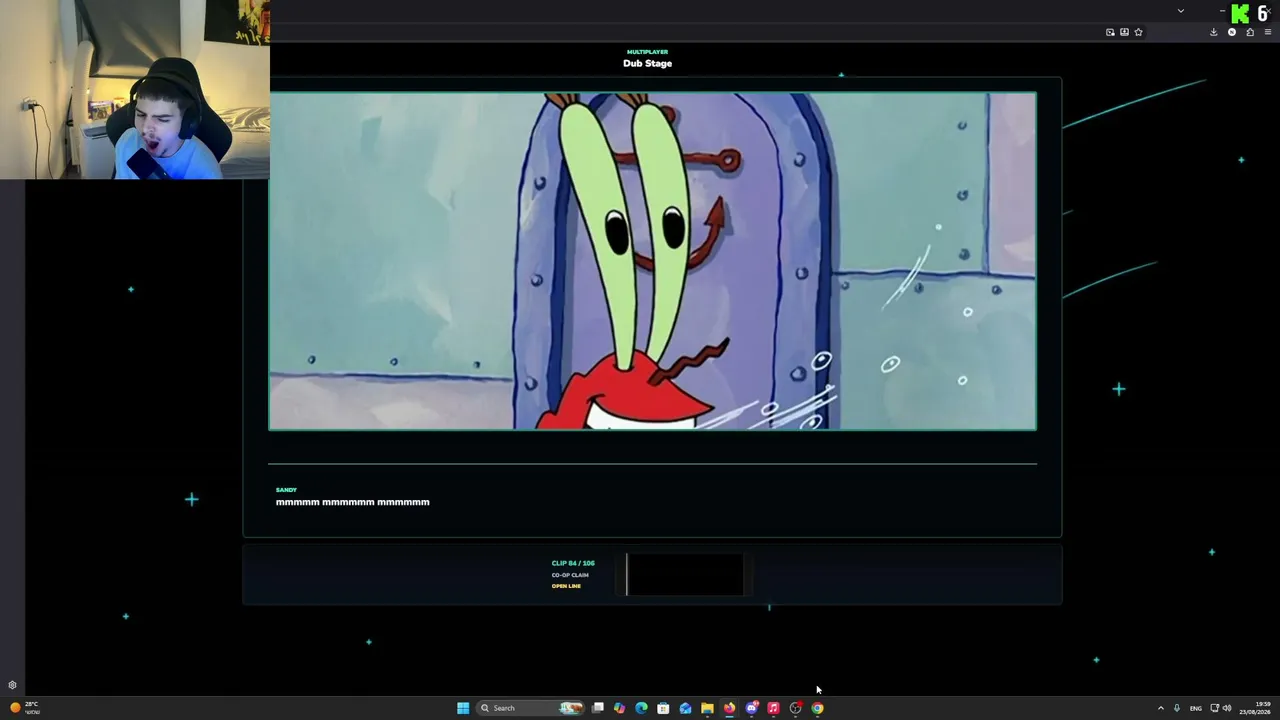1280x720 pixels.
Task: Open Google Chrome from the taskbar
Action: click(x=817, y=708)
